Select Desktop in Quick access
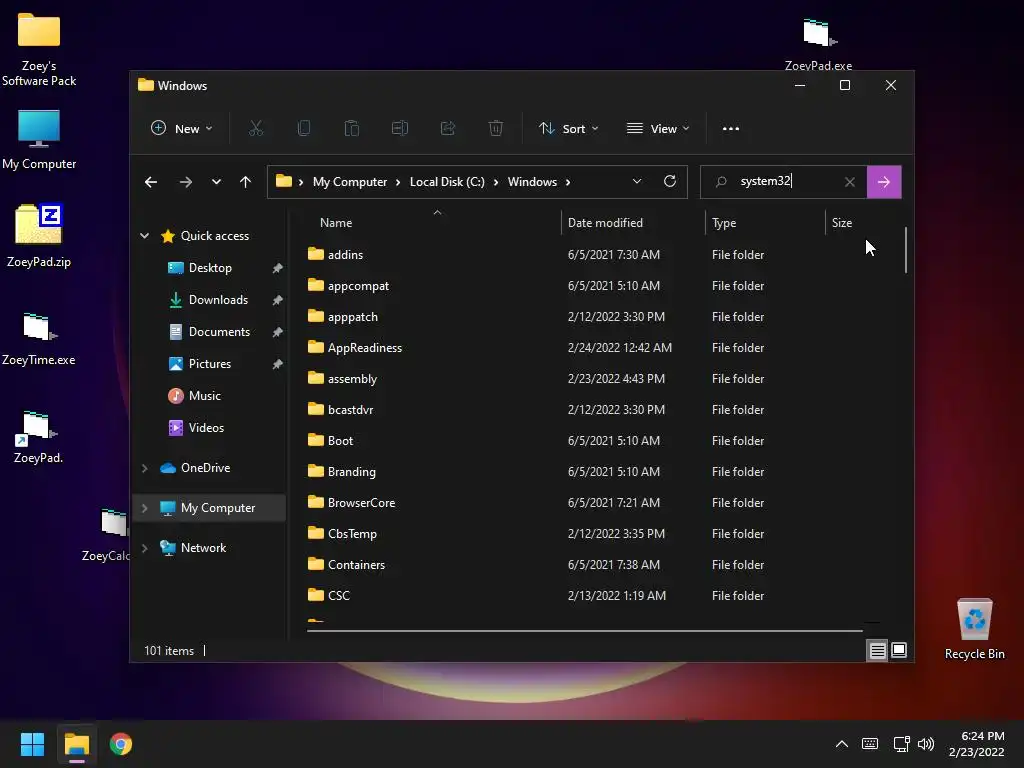The image size is (1024, 768). pos(210,268)
